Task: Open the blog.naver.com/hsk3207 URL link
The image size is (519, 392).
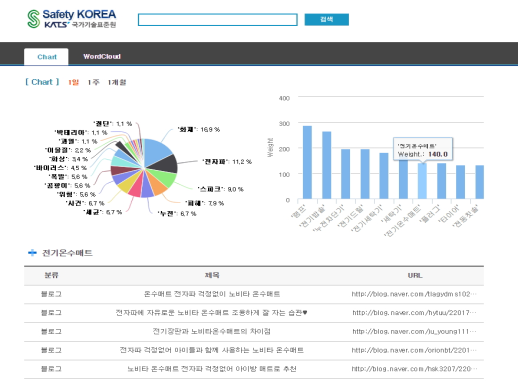Action: tap(414, 369)
